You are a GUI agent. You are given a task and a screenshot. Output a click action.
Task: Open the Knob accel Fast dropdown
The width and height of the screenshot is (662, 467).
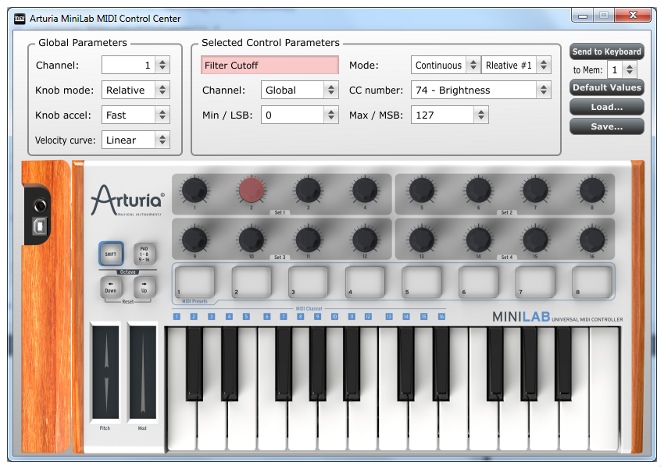(x=136, y=115)
